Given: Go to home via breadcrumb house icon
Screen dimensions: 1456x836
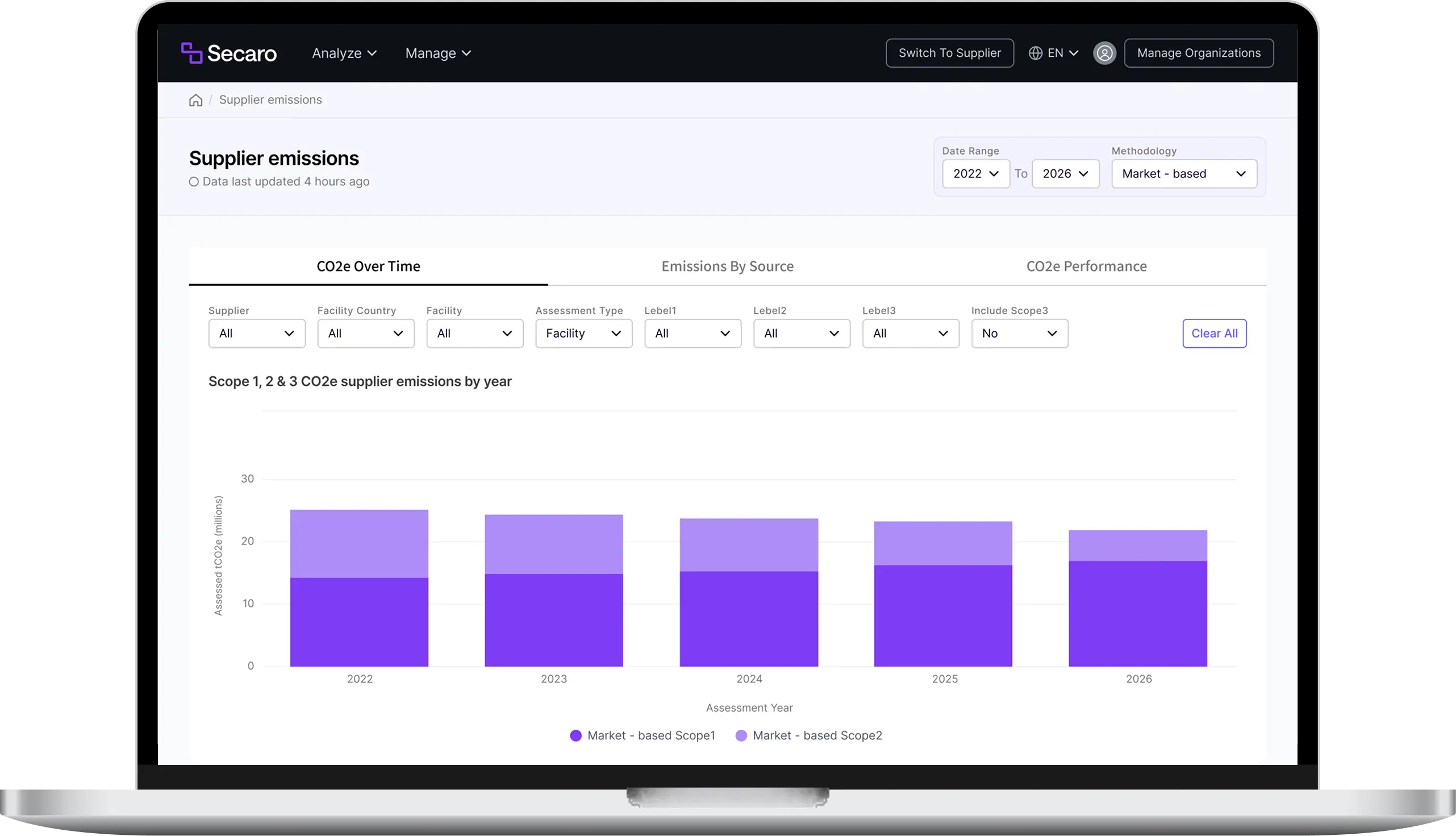Looking at the screenshot, I should tap(195, 101).
